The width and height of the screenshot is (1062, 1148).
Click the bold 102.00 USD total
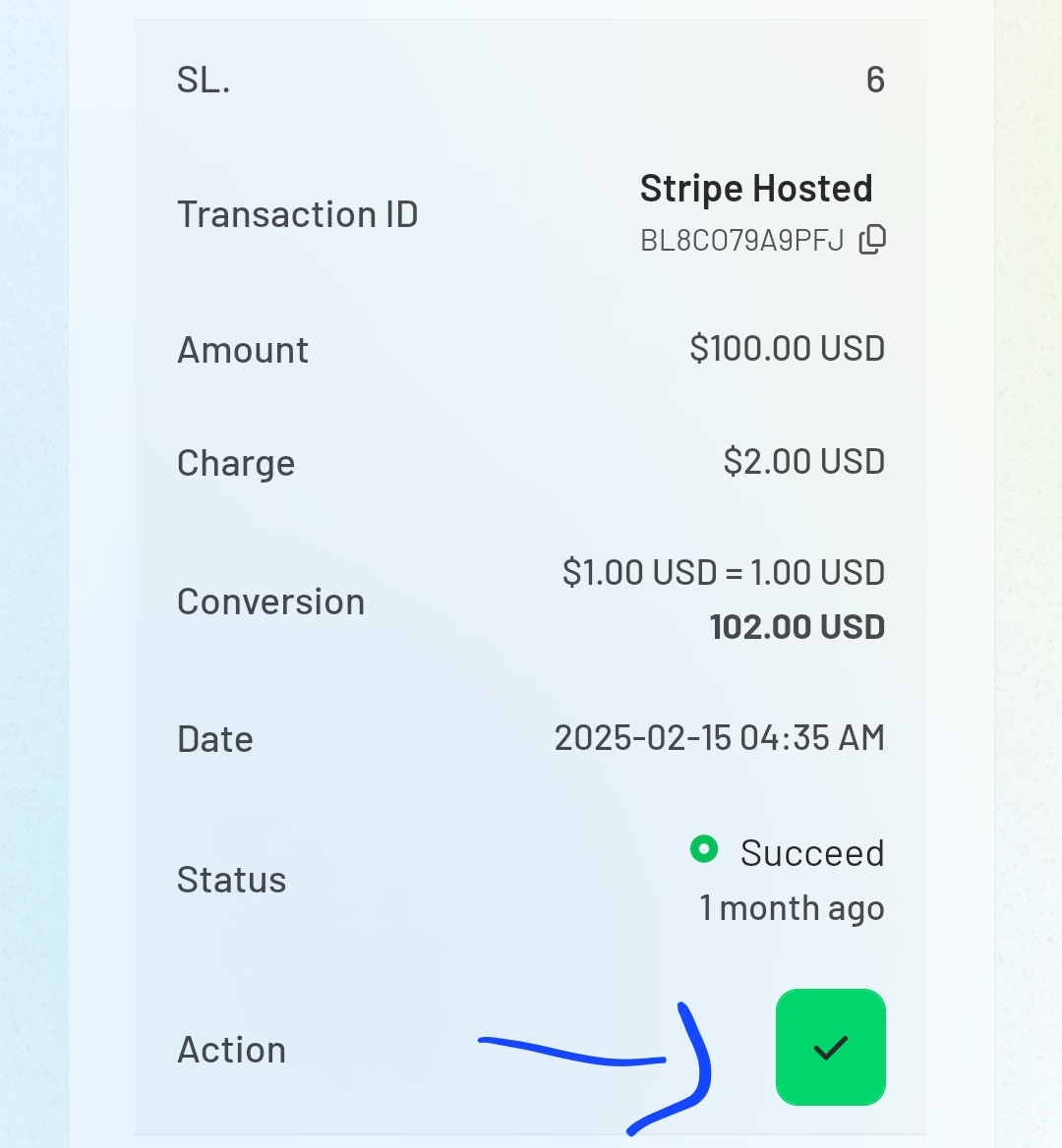click(x=797, y=627)
